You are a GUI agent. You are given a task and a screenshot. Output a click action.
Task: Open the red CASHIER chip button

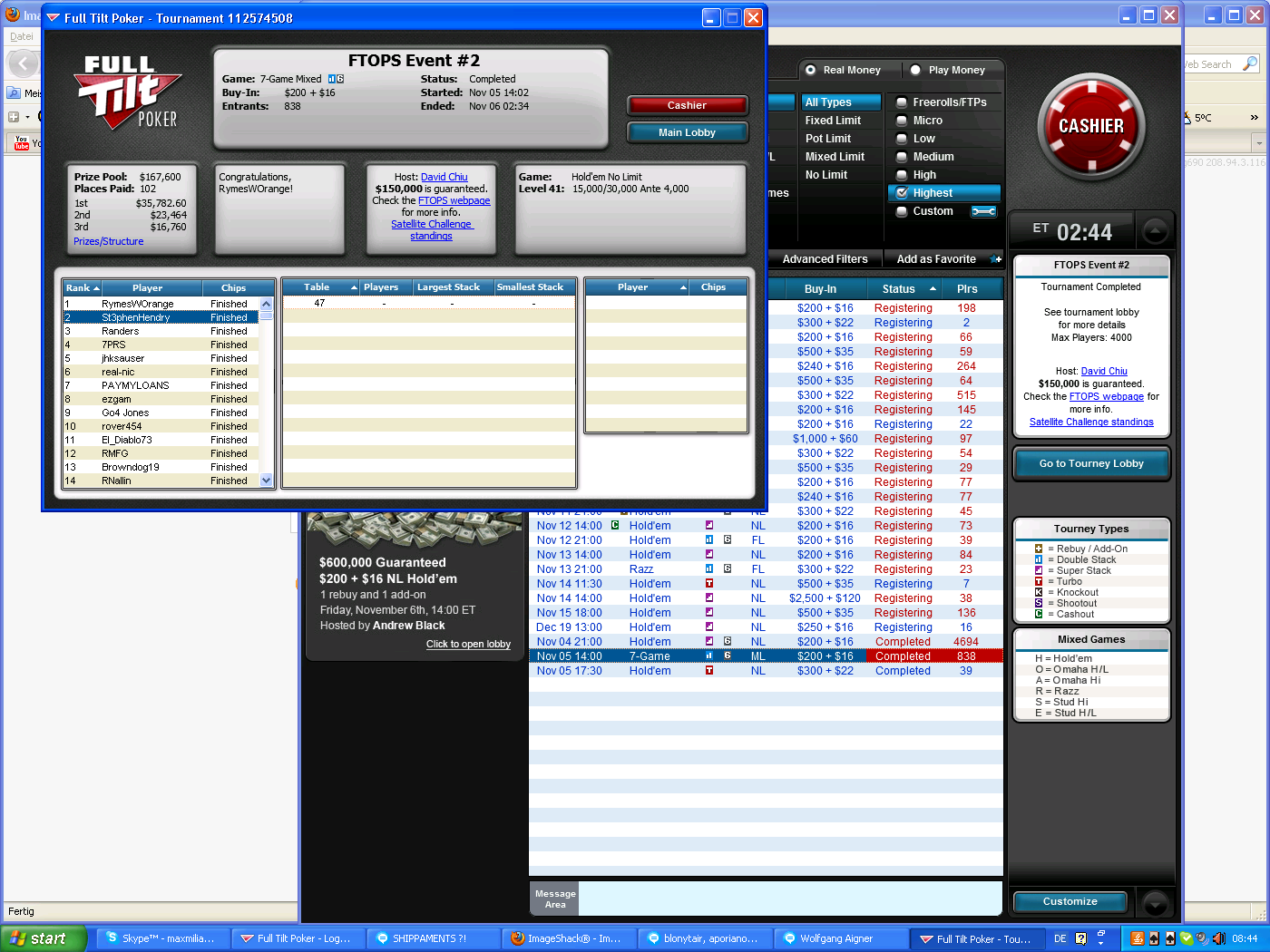point(1091,127)
